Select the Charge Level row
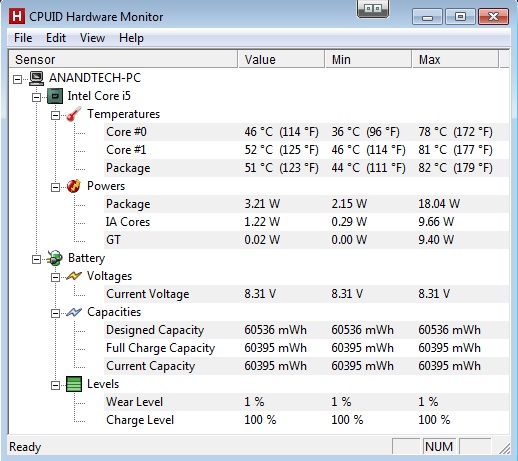518x461 pixels. 306,420
